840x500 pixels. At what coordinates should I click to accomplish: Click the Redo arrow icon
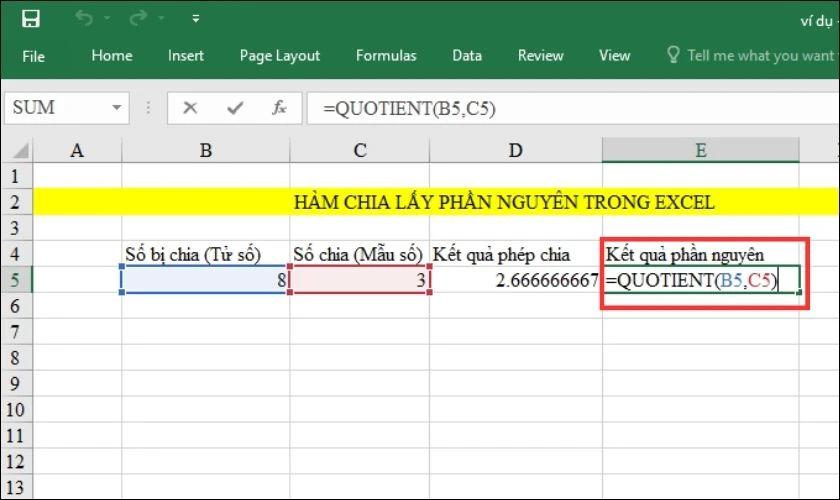coord(138,18)
